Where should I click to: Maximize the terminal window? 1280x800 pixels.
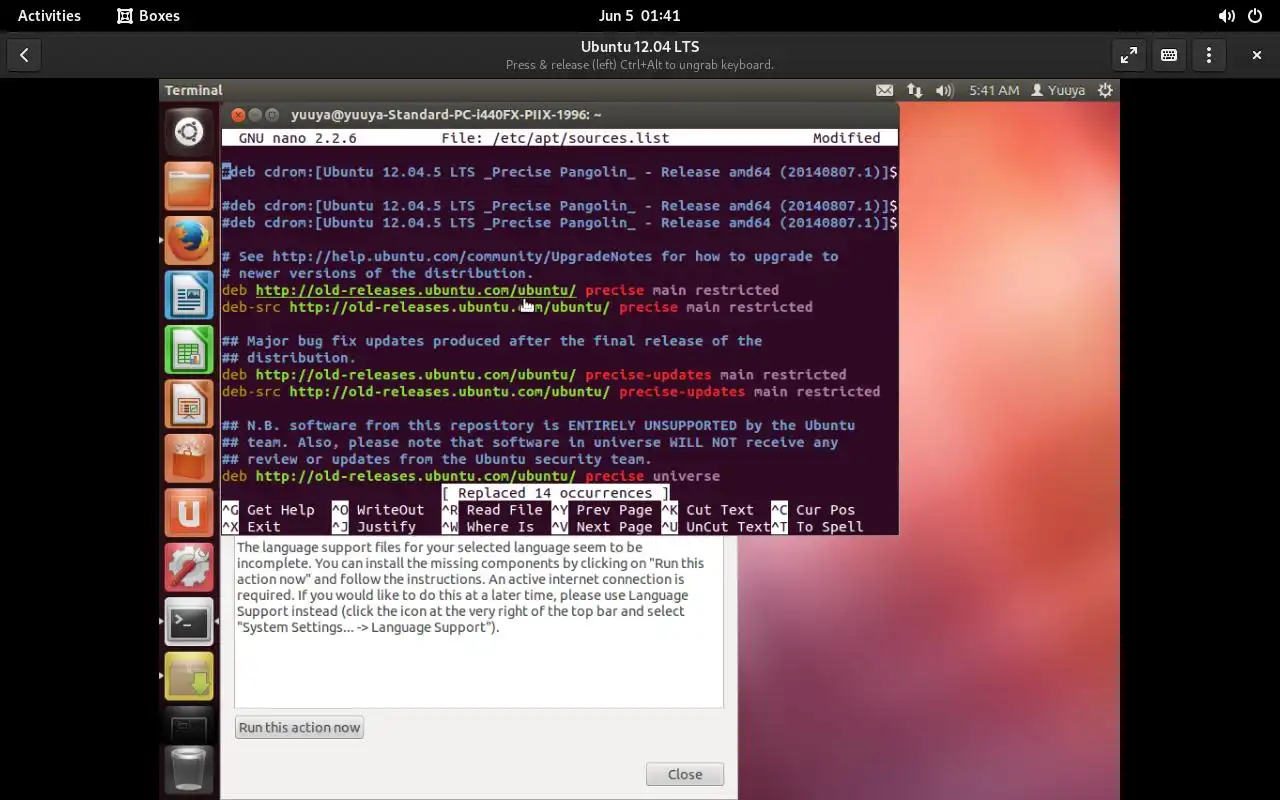click(272, 115)
